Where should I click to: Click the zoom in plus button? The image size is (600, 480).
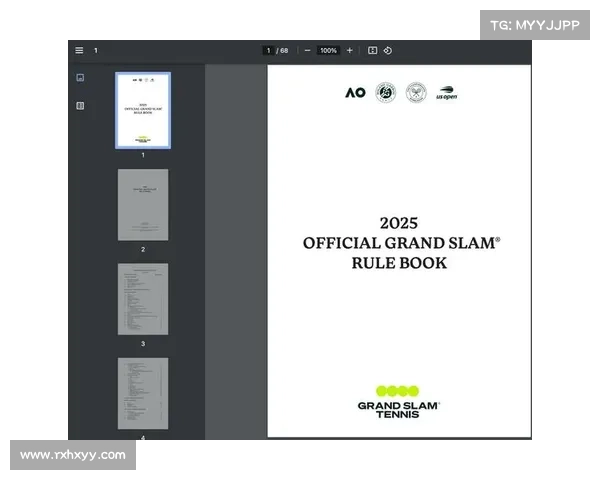[349, 51]
